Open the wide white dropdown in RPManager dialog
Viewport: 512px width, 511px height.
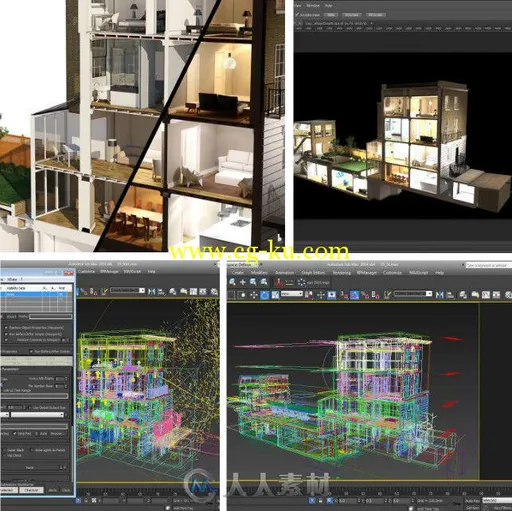click(x=37, y=414)
